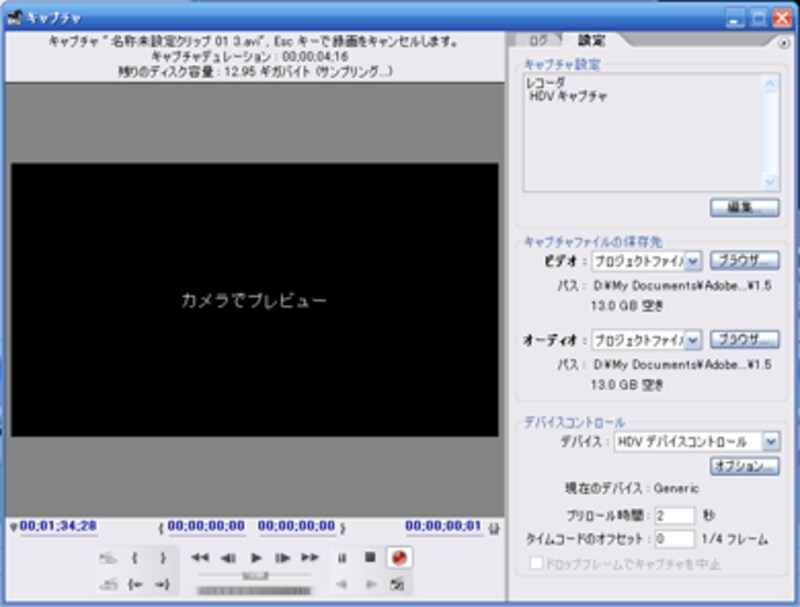
Task: Go to In point icon
Action: [x=135, y=585]
